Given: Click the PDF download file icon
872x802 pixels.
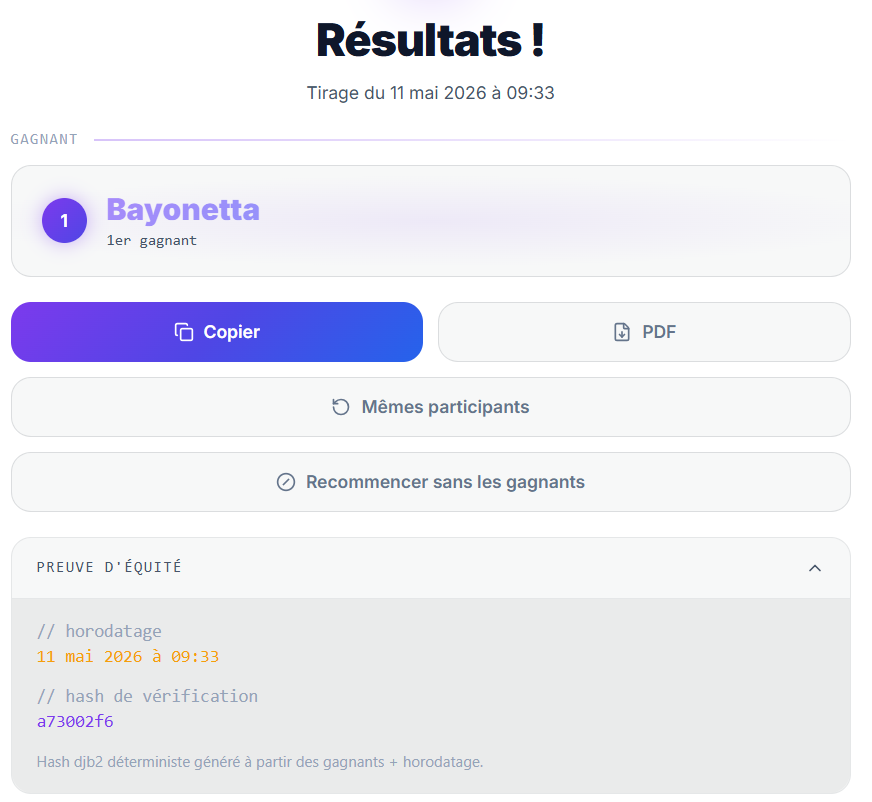Looking at the screenshot, I should (622, 332).
